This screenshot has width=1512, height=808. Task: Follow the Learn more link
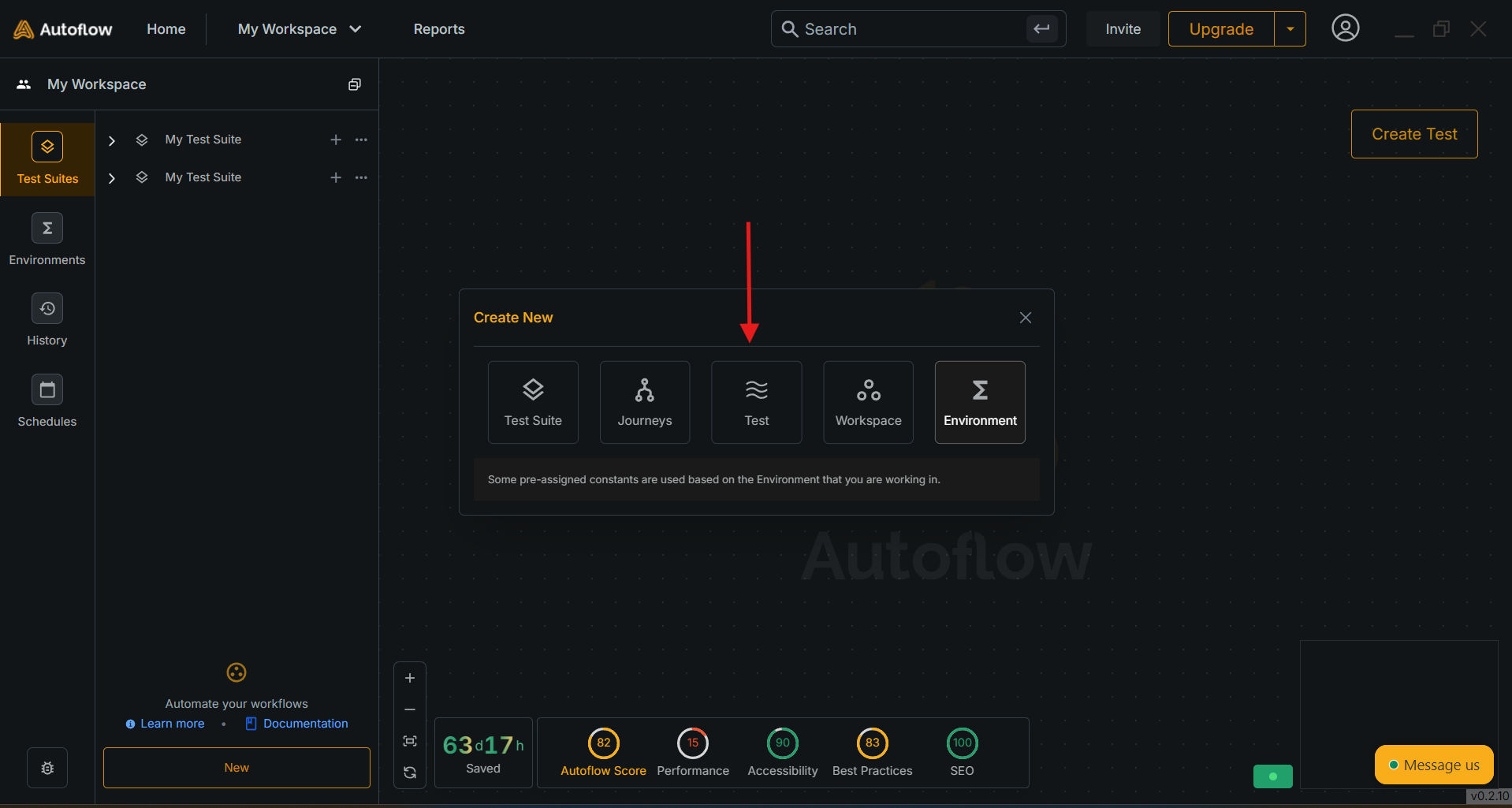point(172,724)
